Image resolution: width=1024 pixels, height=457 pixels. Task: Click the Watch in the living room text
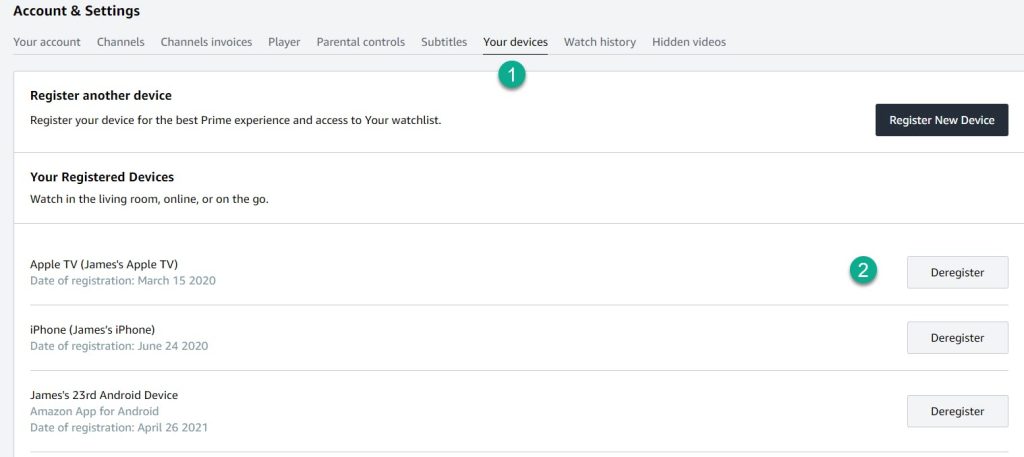point(150,200)
